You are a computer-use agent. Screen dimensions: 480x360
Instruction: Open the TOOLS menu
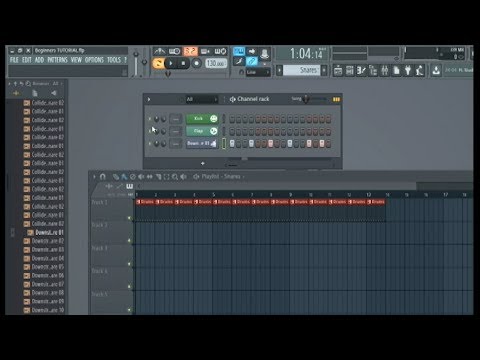pos(114,60)
